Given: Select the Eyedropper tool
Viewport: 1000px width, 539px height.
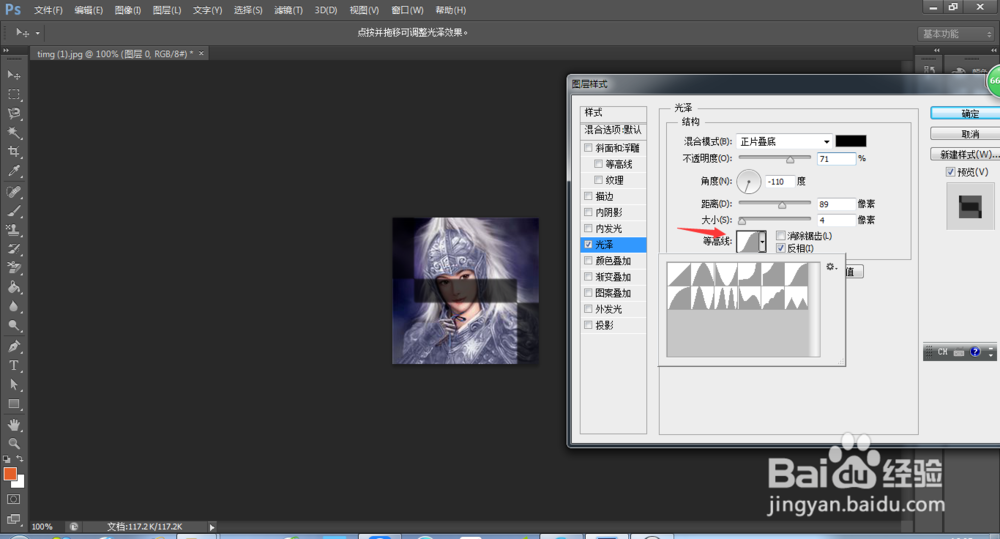Looking at the screenshot, I should tap(13, 171).
